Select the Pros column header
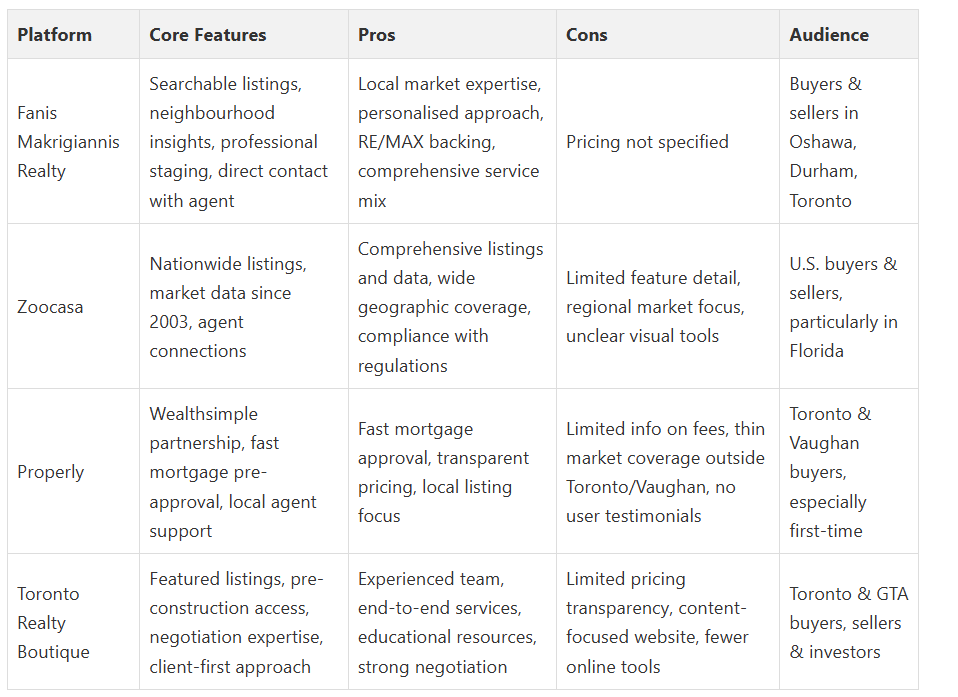The width and height of the screenshot is (958, 697). tap(377, 35)
